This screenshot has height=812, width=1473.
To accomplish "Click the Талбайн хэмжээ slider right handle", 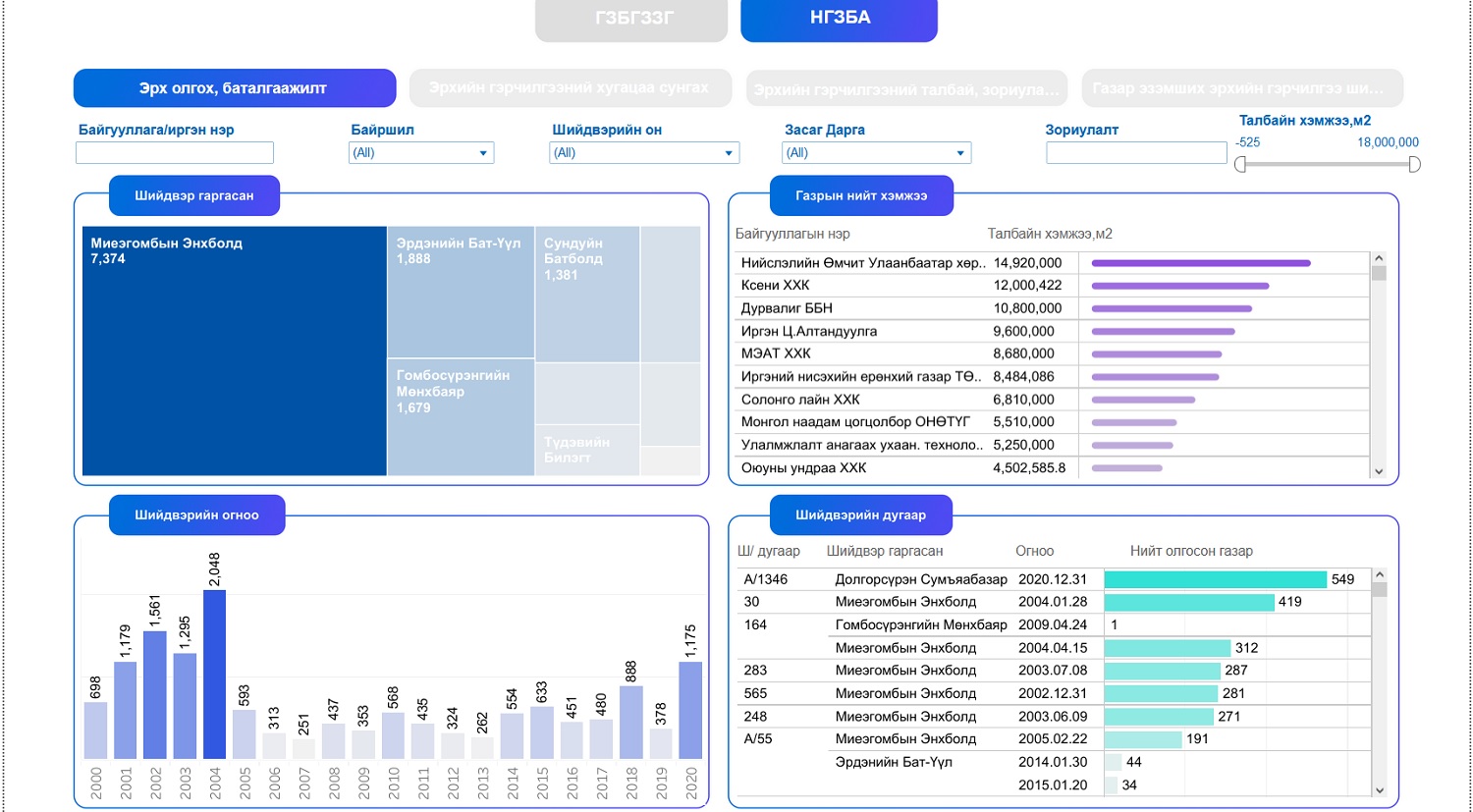I will tap(1414, 165).
